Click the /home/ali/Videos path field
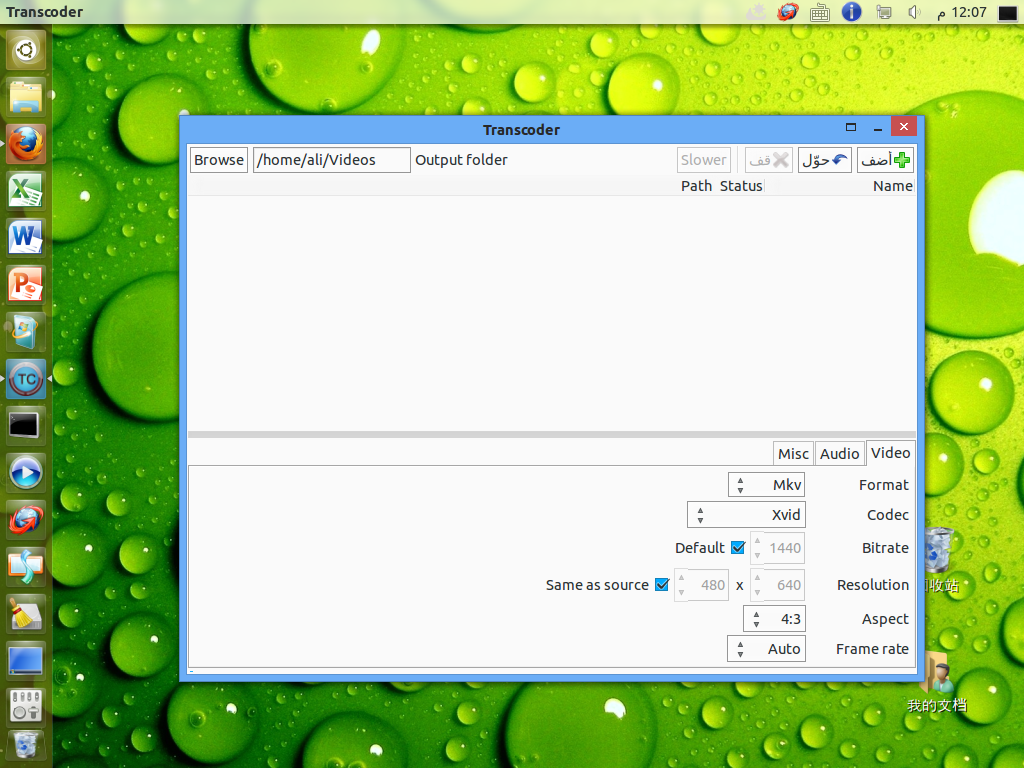 point(331,159)
